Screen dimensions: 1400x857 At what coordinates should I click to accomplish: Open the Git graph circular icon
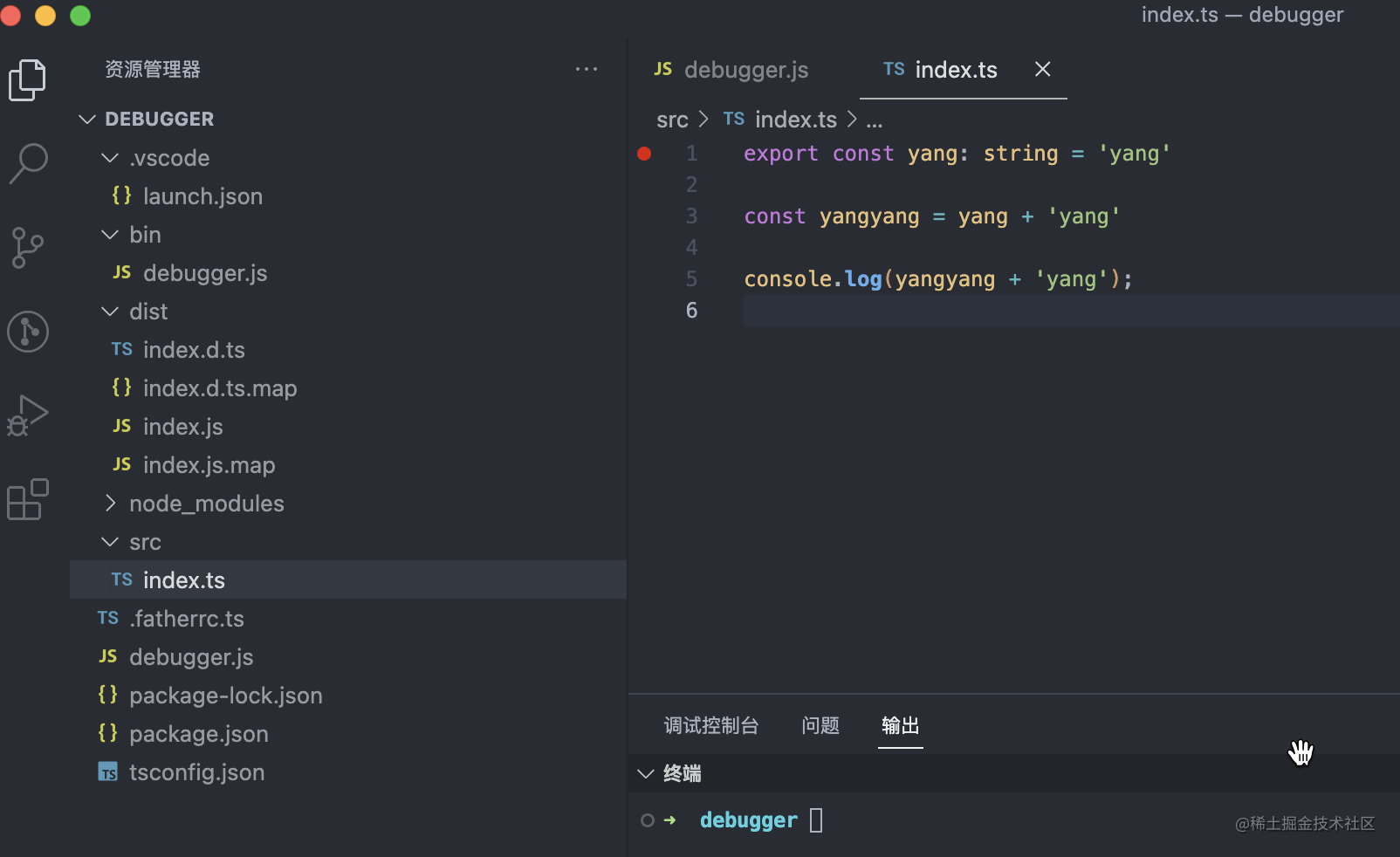click(28, 332)
